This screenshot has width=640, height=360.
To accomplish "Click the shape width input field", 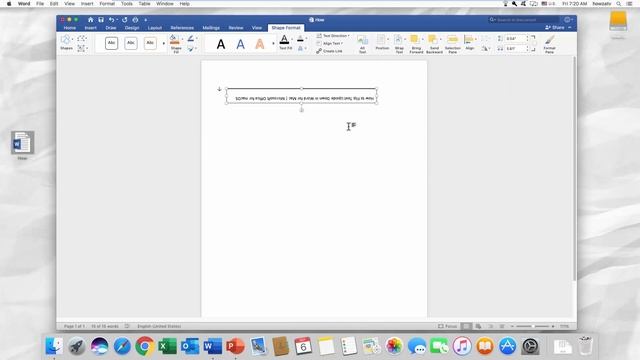I will tap(516, 49).
